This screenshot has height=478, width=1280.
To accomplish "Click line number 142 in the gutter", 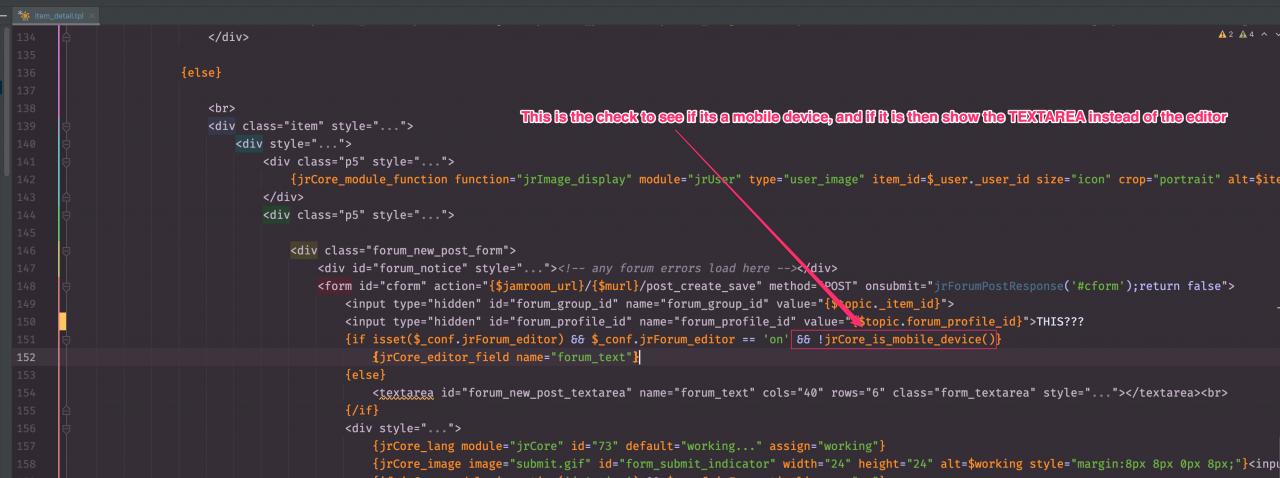I will click(x=27, y=180).
